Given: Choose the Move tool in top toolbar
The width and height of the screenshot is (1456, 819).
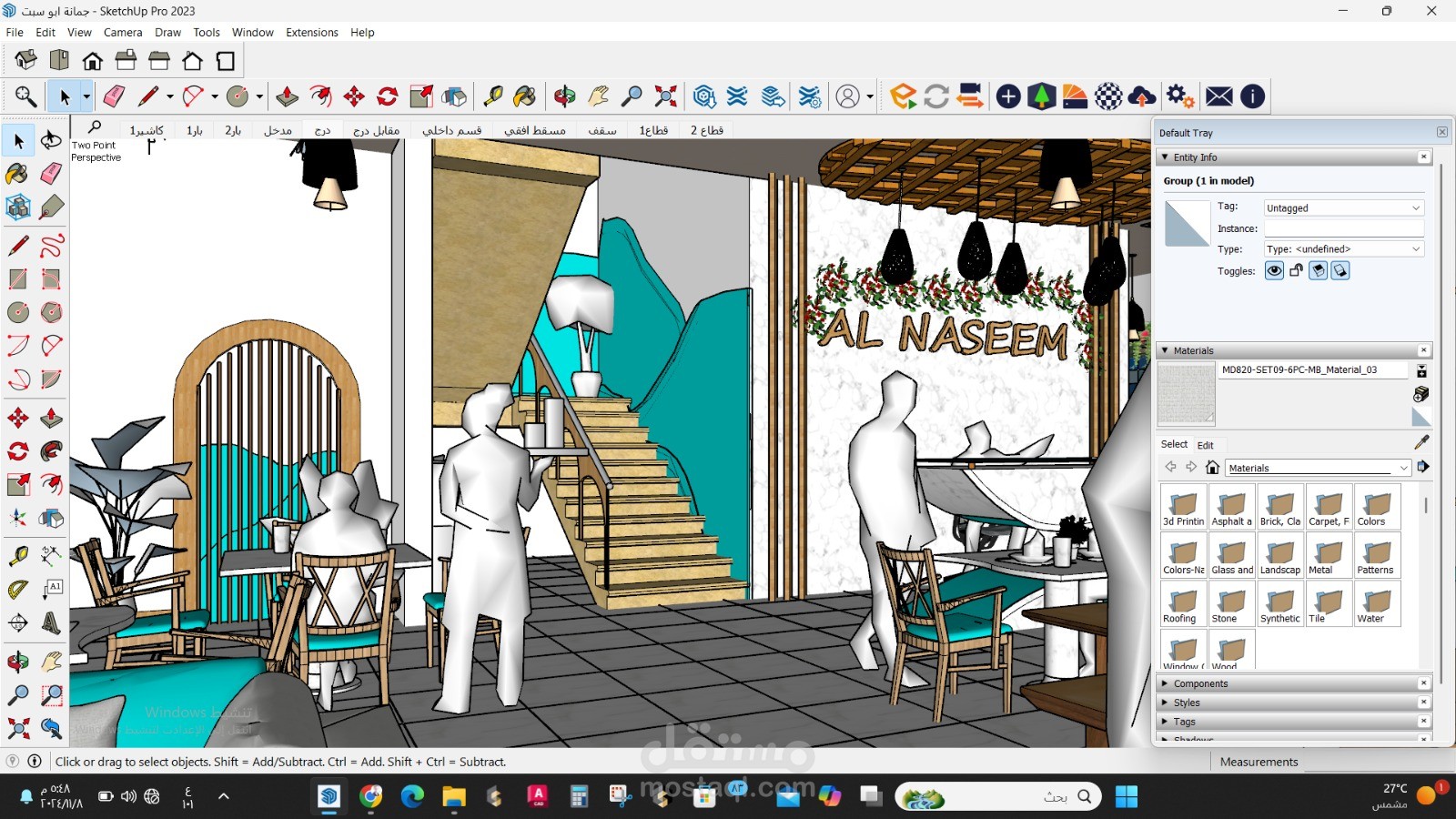Looking at the screenshot, I should click(x=354, y=96).
